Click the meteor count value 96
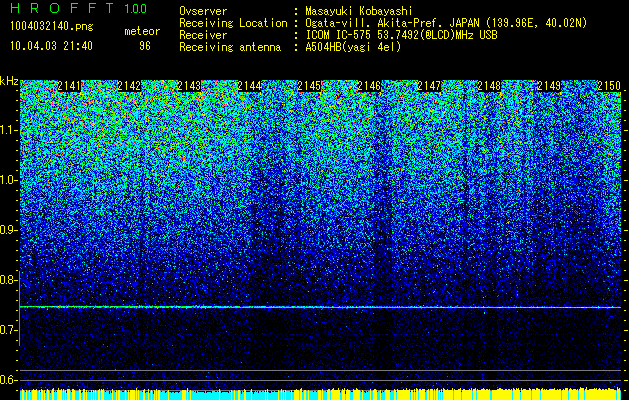Image resolution: width=629 pixels, height=400 pixels. click(x=145, y=46)
